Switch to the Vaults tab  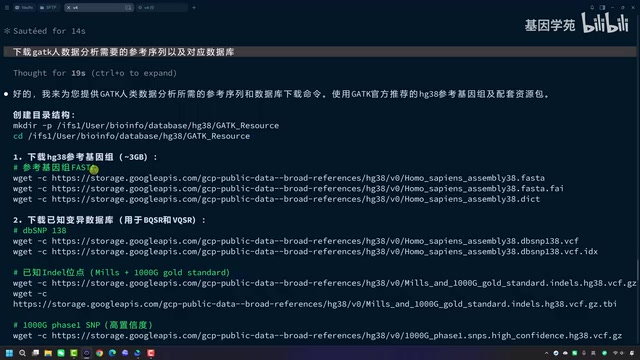tap(24, 7)
